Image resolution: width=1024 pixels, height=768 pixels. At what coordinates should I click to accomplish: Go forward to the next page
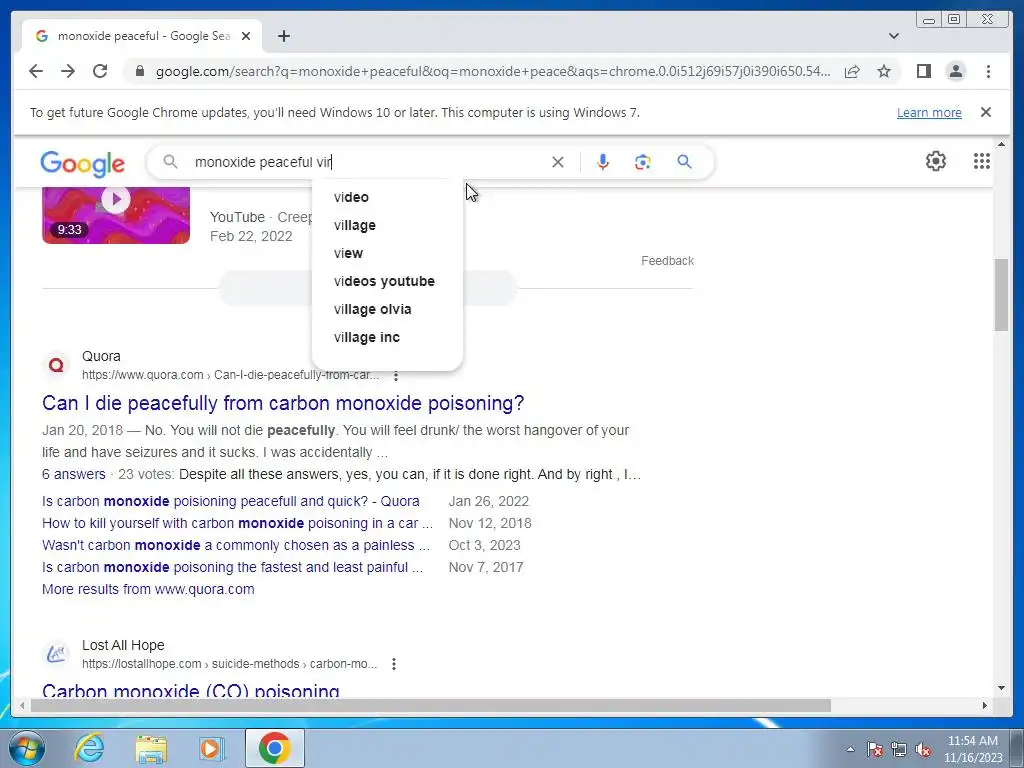click(x=68, y=71)
